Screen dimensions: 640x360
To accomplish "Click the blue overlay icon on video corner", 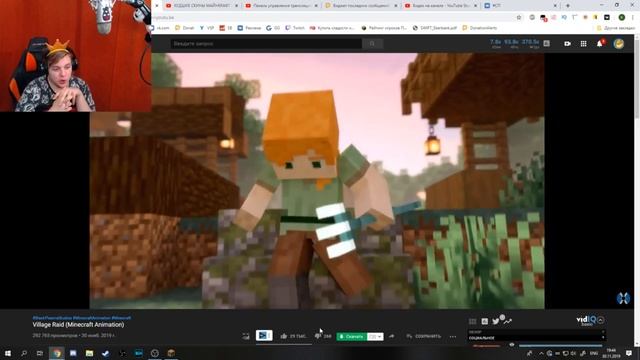I will coord(623,298).
